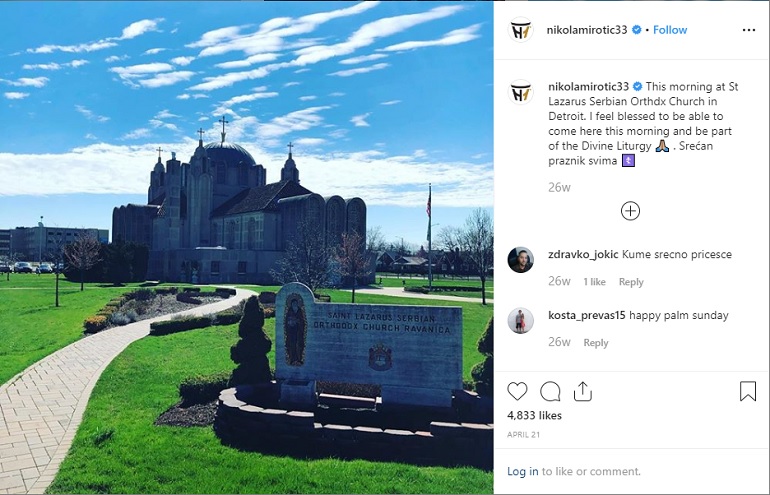Open the kosta_prevas15 username link
This screenshot has height=495, width=770.
click(x=587, y=315)
